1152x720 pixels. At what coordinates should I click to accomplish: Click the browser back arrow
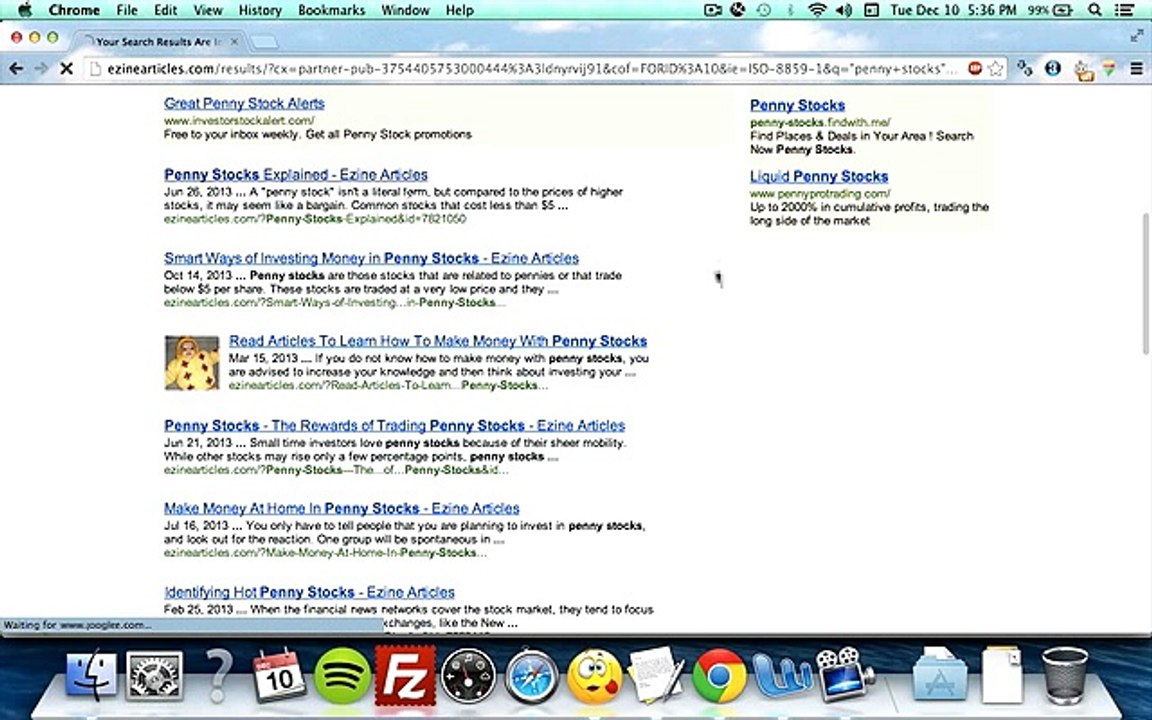click(x=16, y=68)
